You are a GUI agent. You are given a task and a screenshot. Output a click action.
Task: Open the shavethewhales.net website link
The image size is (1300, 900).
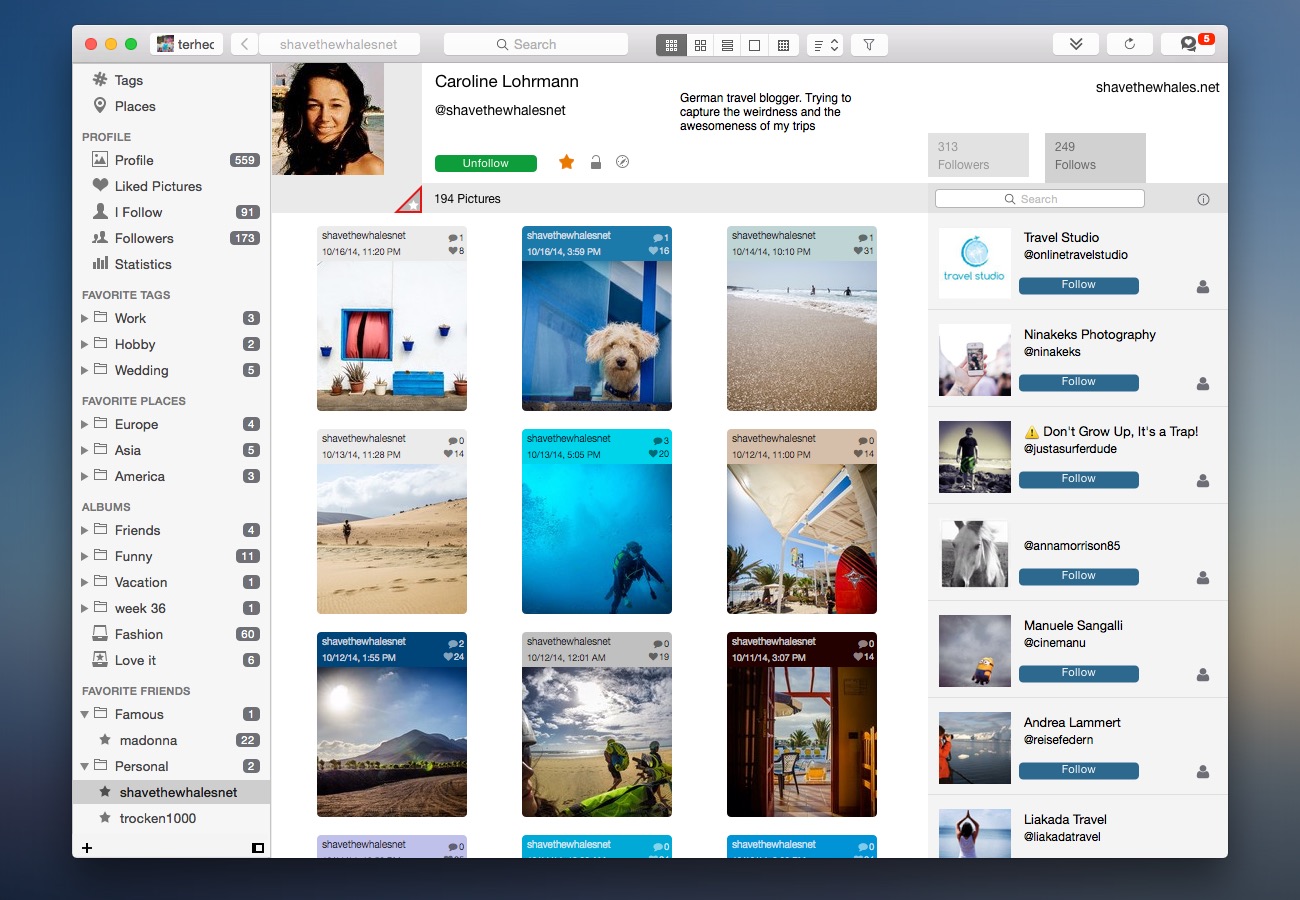1158,87
